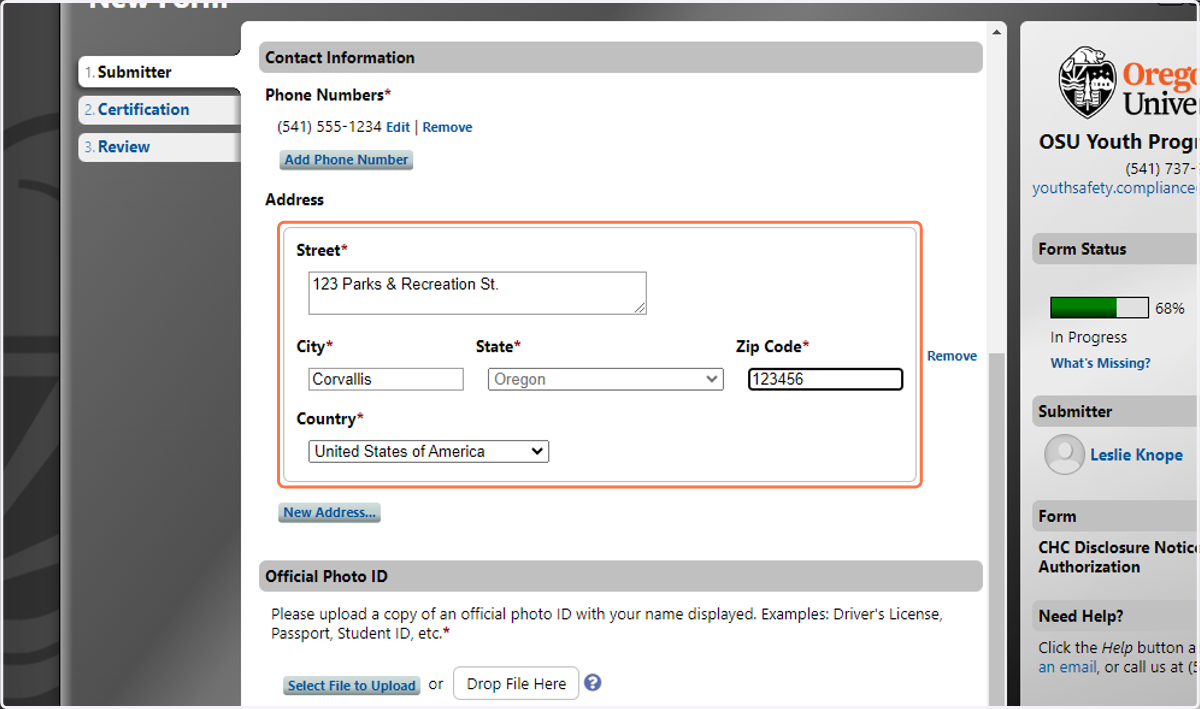1200x709 pixels.
Task: Edit the phone number (541) 555-1234
Action: (x=398, y=127)
